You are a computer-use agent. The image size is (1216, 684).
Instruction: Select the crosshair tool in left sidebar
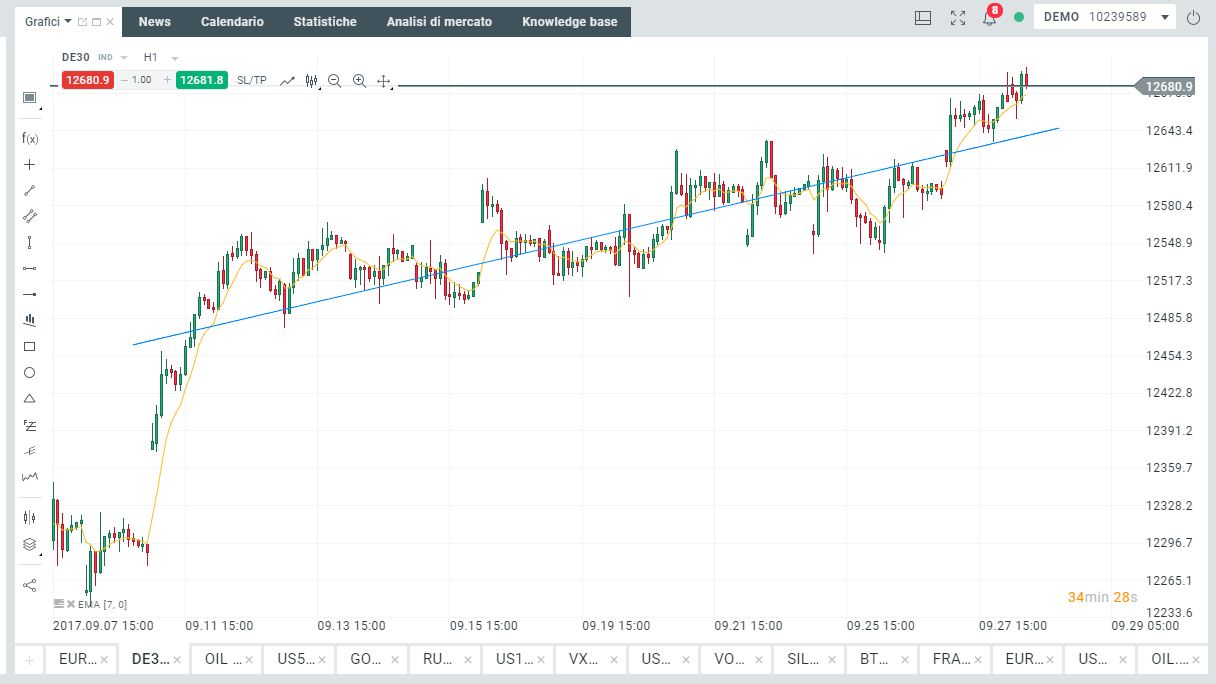tap(29, 164)
